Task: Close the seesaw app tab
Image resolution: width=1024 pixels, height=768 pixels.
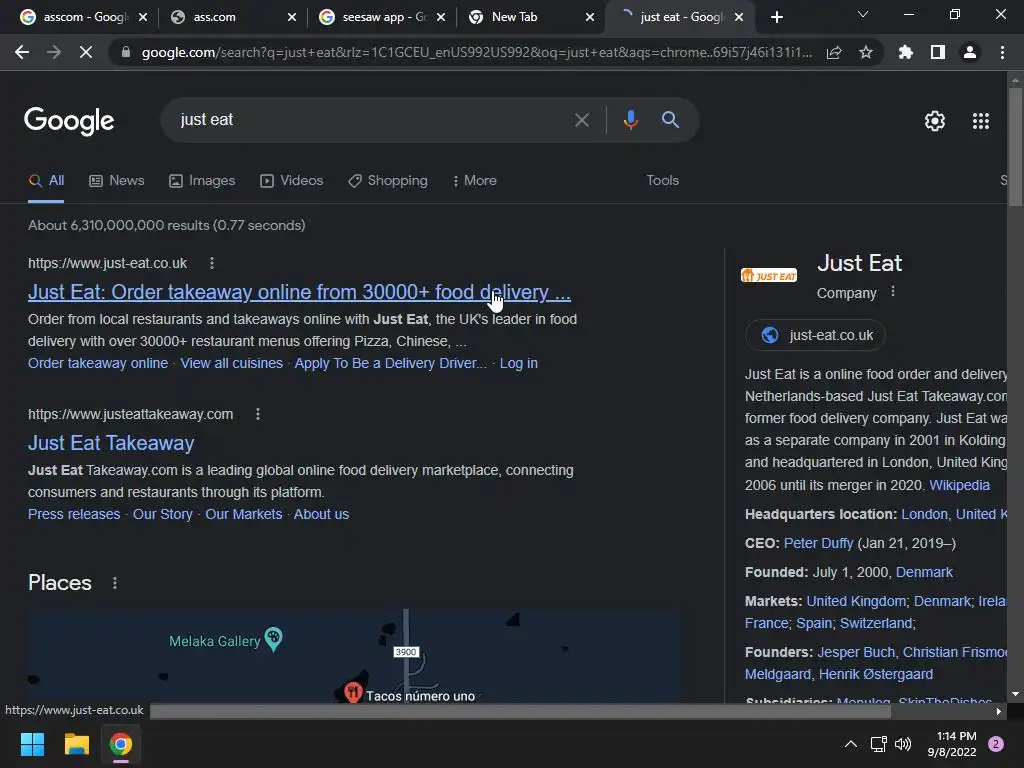Action: (441, 17)
